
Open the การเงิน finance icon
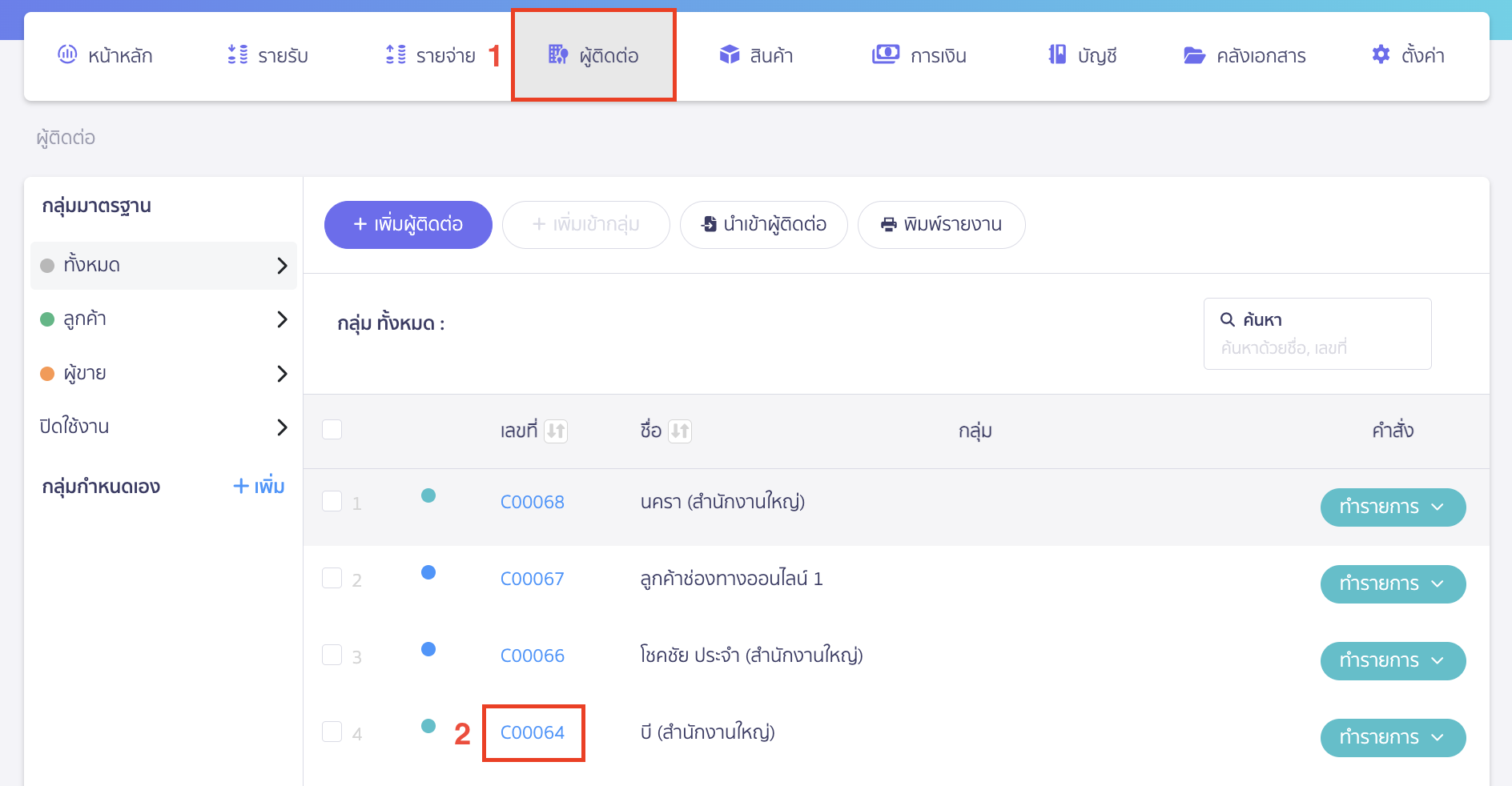point(885,54)
